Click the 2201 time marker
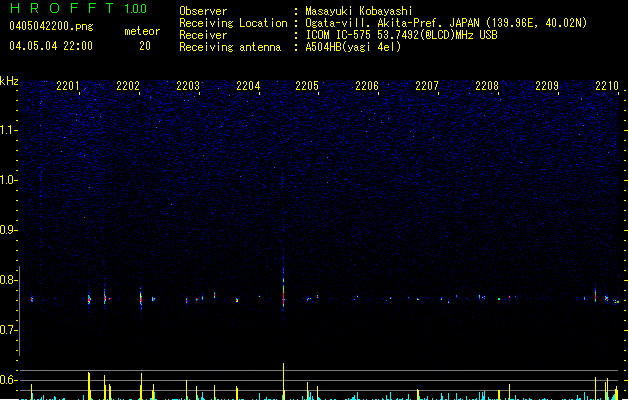 coord(68,85)
